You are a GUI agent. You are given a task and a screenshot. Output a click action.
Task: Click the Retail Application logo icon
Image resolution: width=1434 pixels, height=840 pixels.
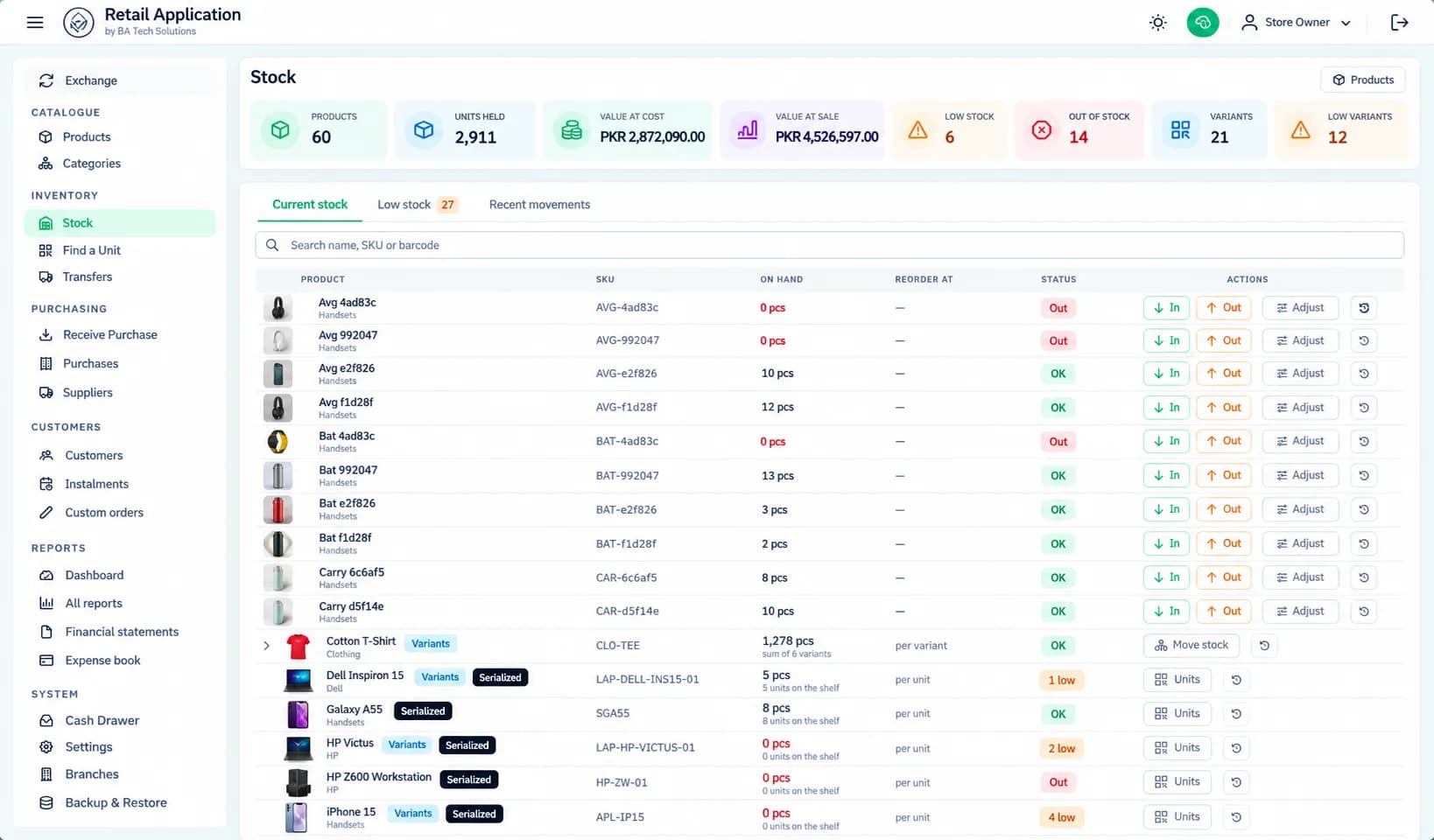click(x=79, y=23)
